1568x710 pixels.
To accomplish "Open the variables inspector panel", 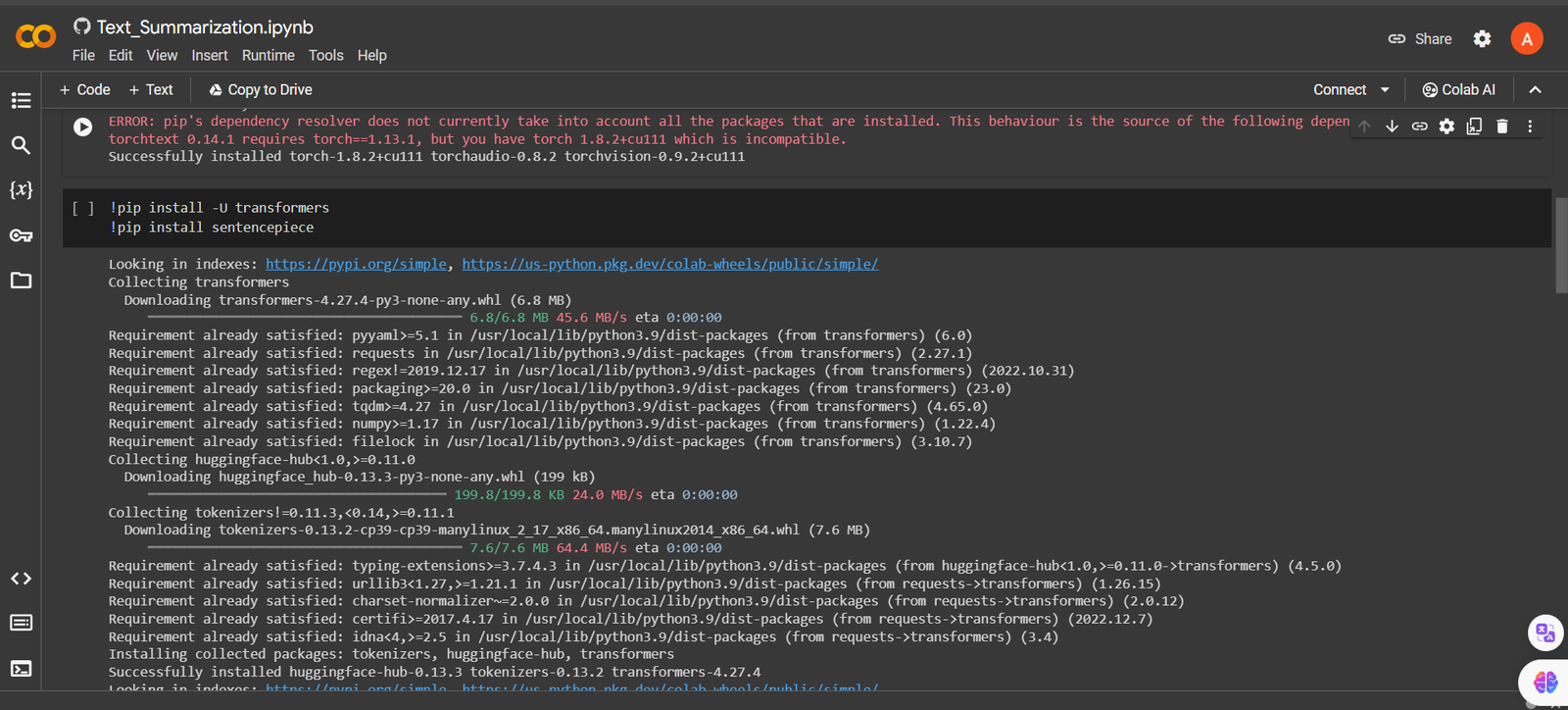I will (21, 189).
